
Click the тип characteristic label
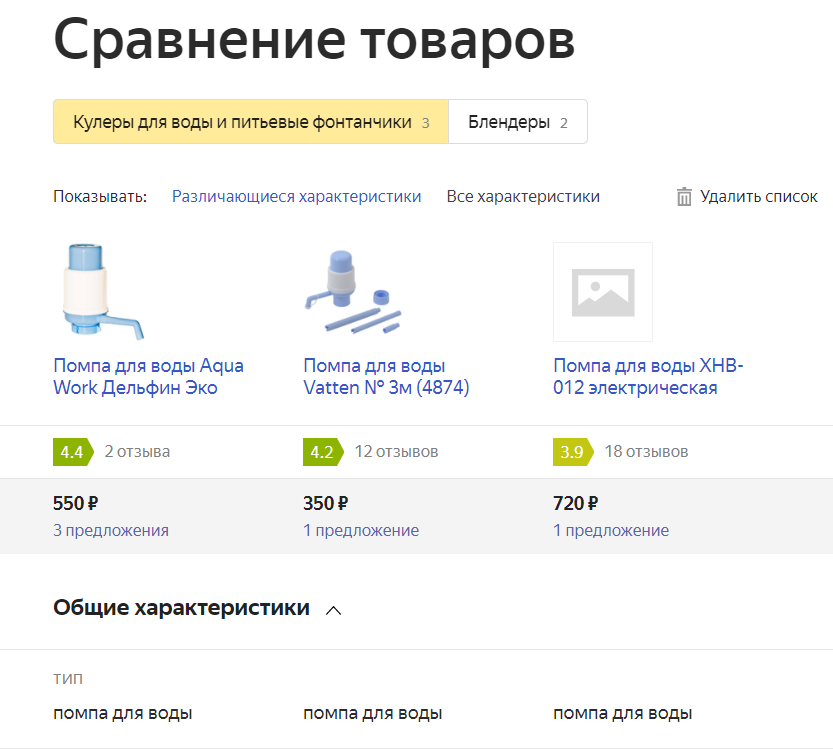pos(68,679)
